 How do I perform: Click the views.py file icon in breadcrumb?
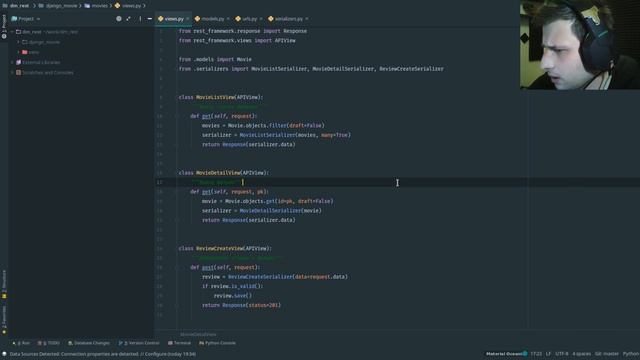click(x=118, y=6)
